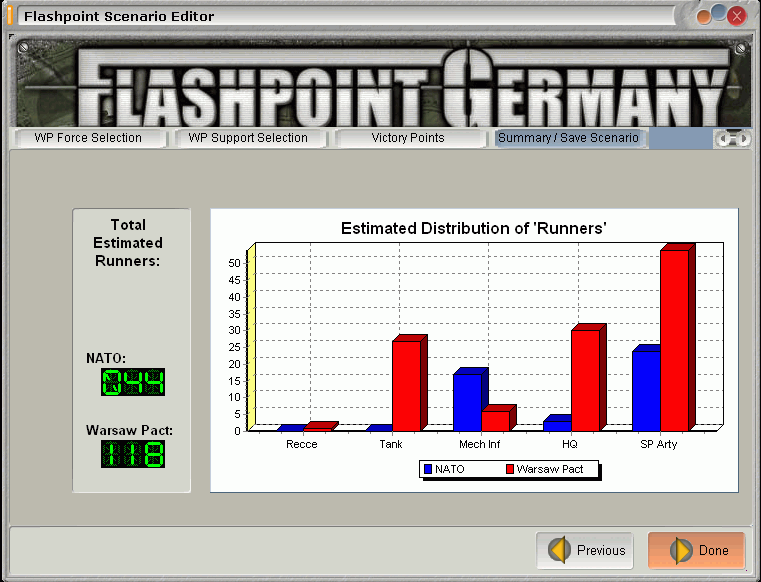Click the Done button

click(x=696, y=550)
